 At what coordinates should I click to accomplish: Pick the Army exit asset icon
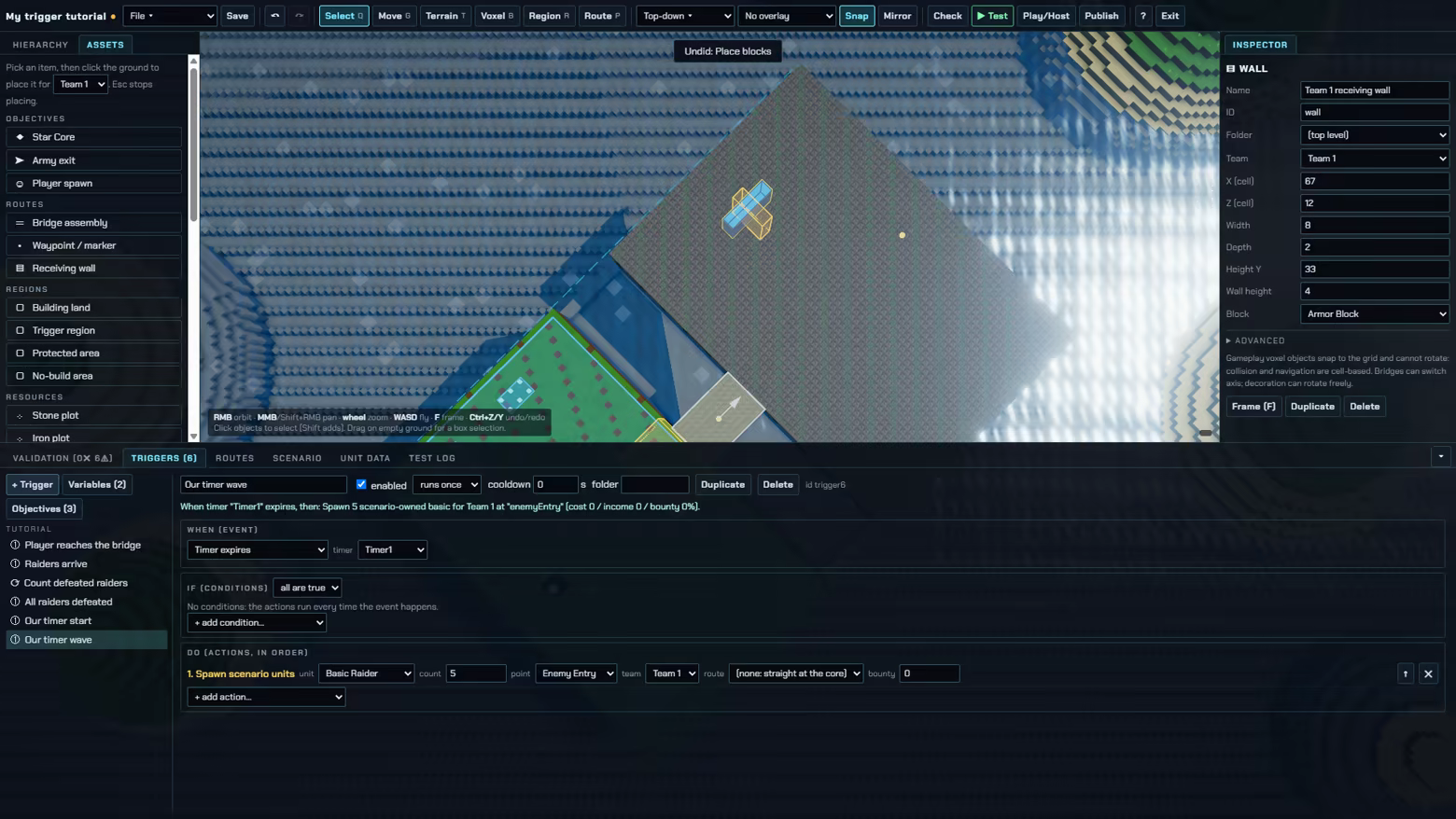20,160
